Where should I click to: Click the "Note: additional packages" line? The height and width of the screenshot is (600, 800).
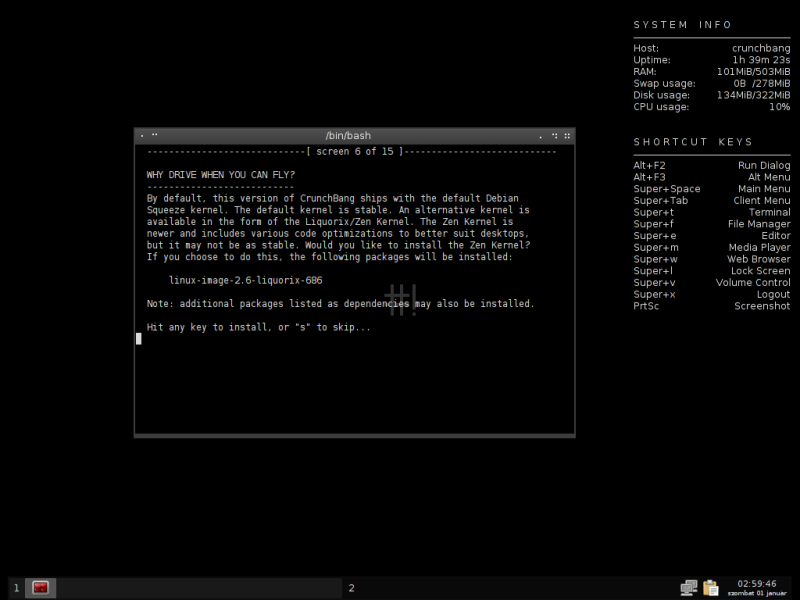(x=340, y=304)
